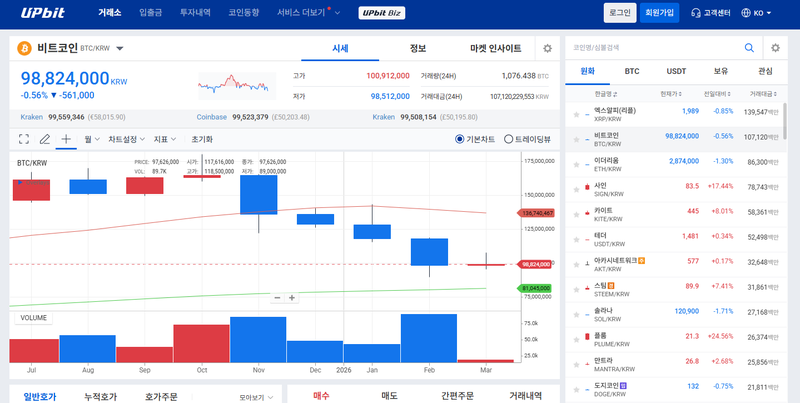Viewport: 800px width, 403px height.
Task: Select the pencil drawing tool
Action: [x=45, y=139]
